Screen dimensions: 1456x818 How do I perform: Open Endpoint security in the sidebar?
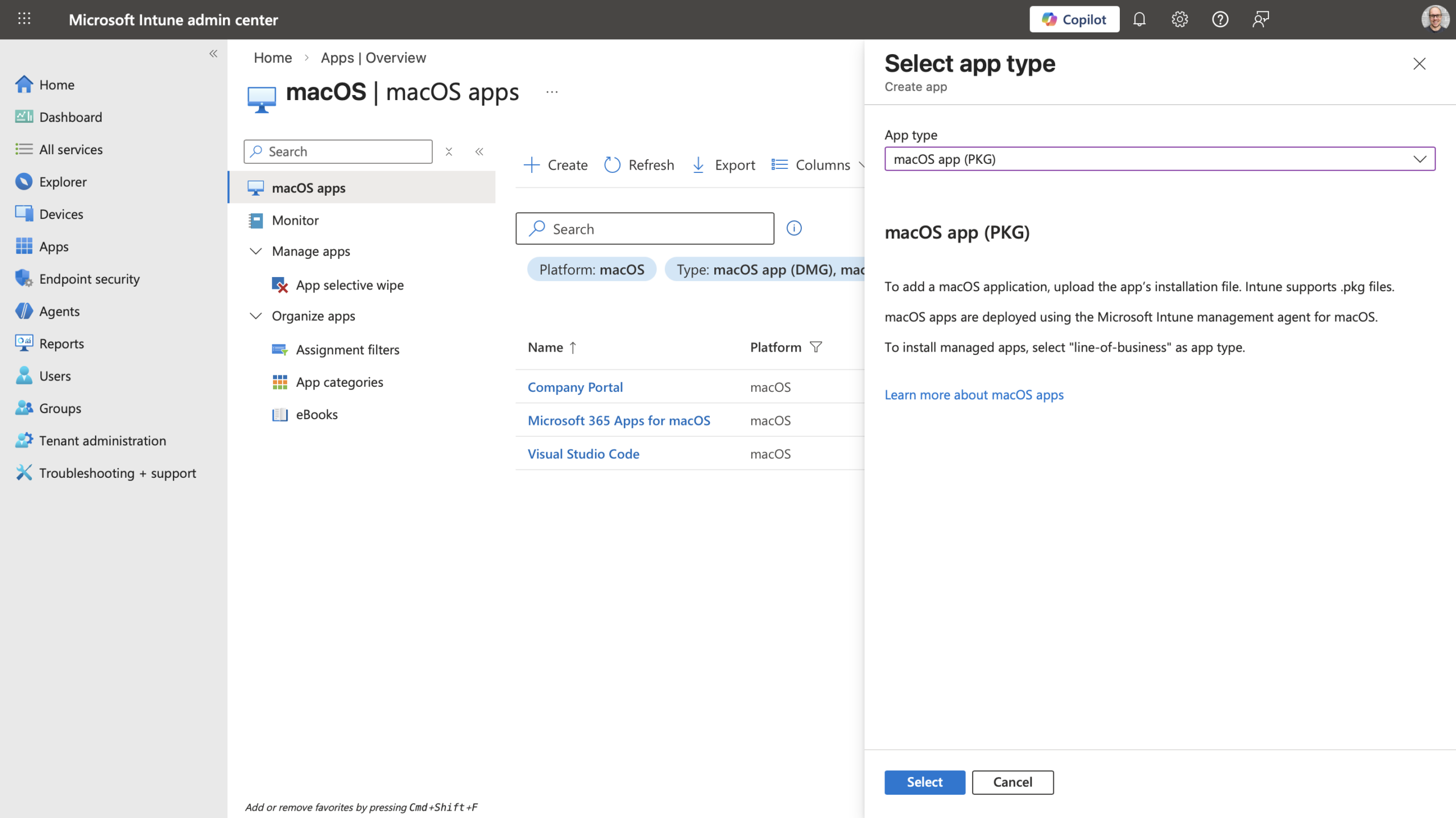click(89, 279)
